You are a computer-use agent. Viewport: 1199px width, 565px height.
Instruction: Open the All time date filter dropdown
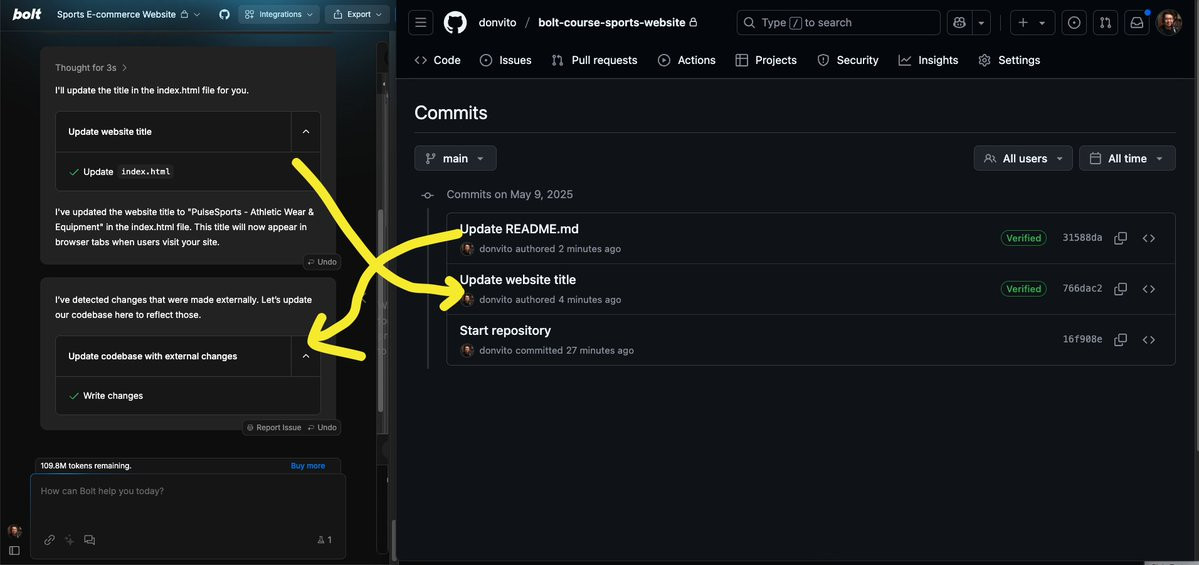(x=1127, y=158)
